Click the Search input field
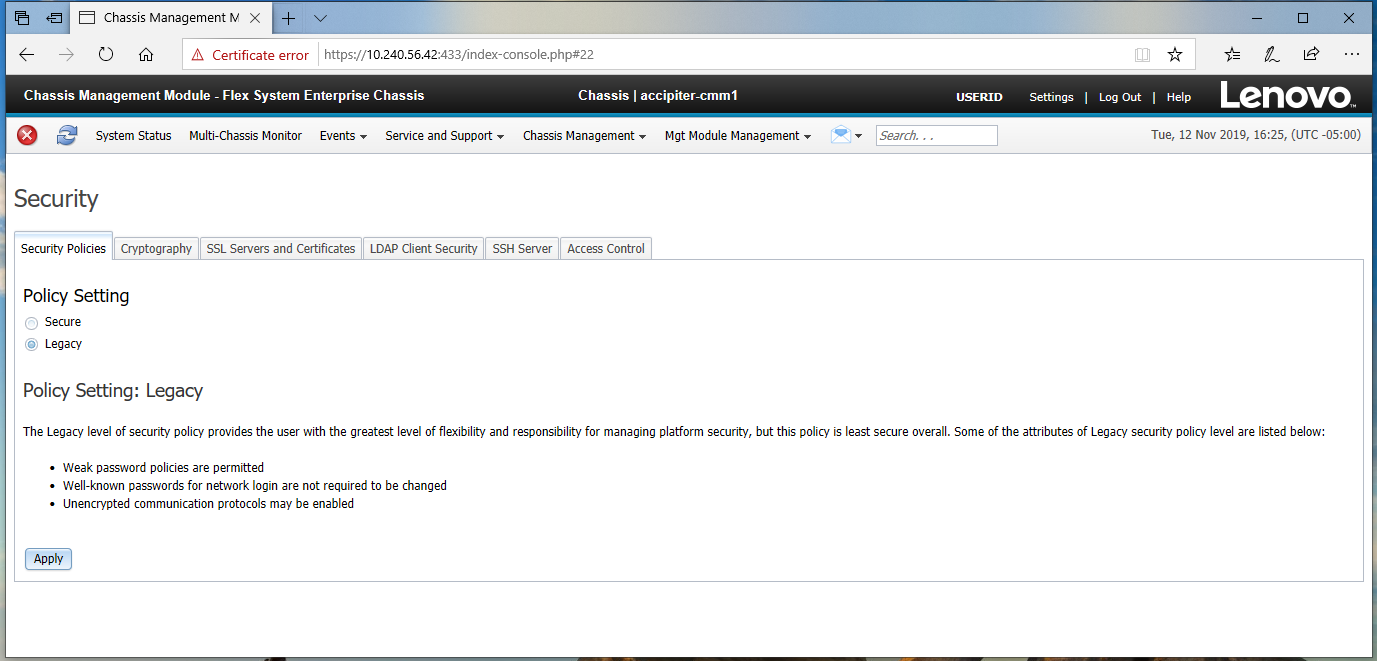The height and width of the screenshot is (661, 1377). pos(936,136)
